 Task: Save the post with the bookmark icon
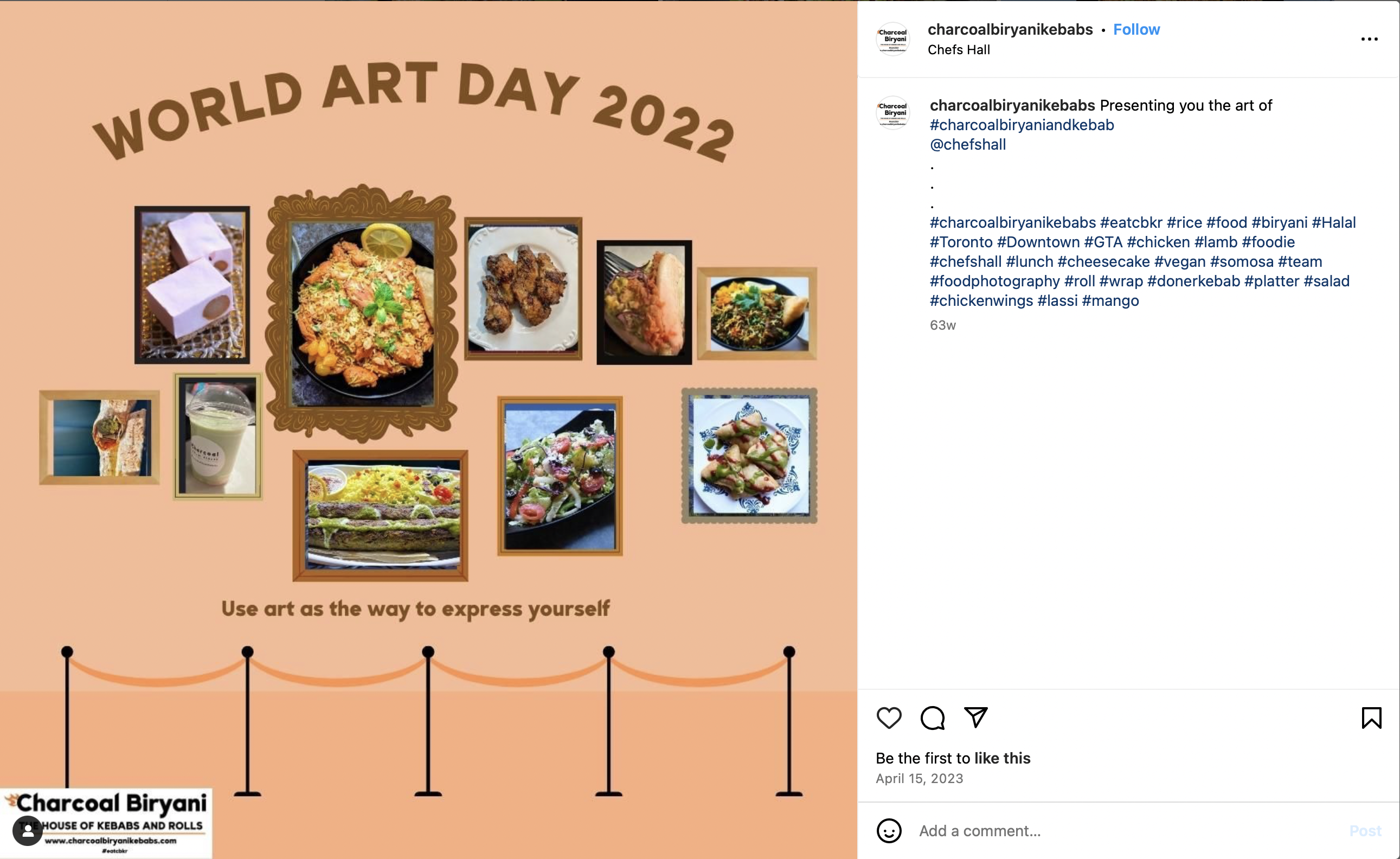1371,717
